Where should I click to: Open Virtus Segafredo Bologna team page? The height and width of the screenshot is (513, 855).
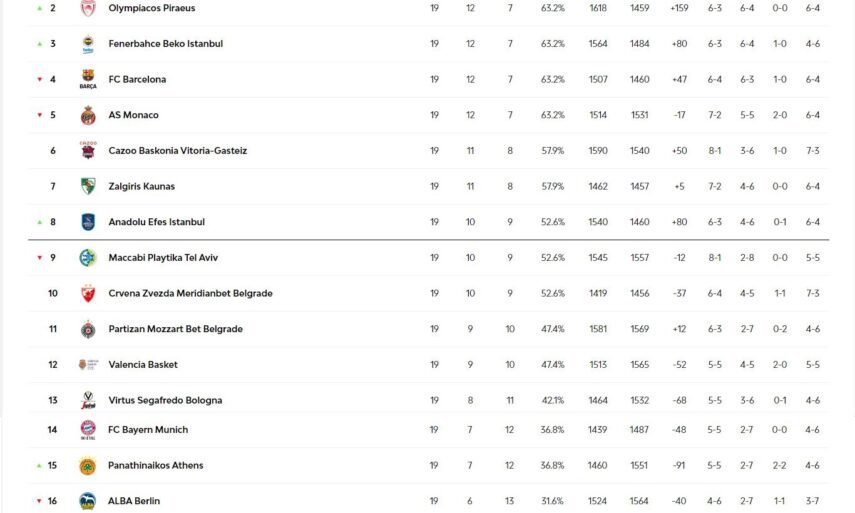[165, 400]
